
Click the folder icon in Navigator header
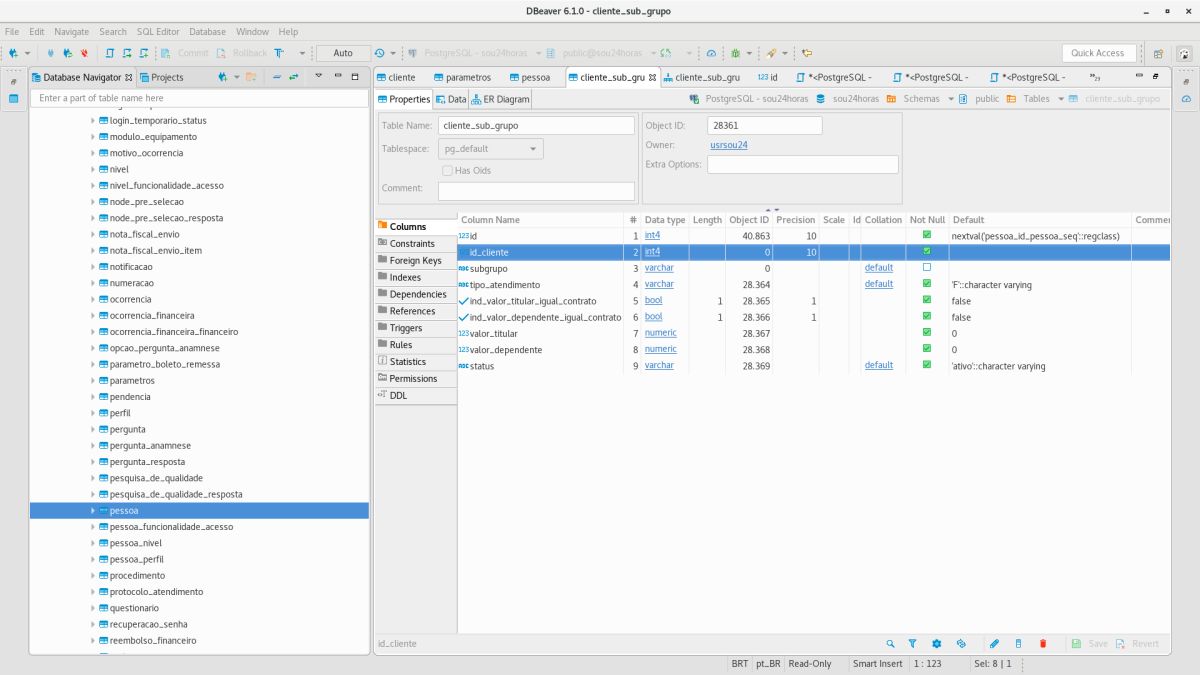click(x=251, y=77)
